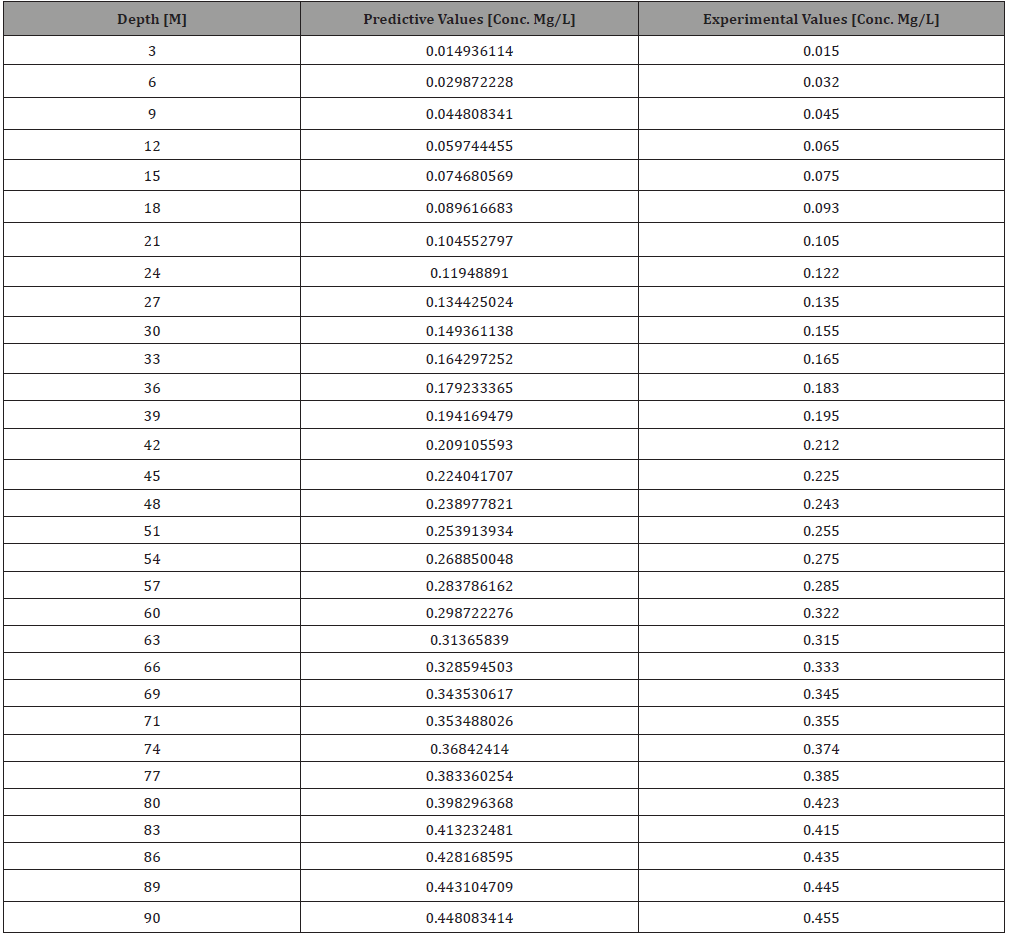Select predictive value 0.383360254
Image resolution: width=1016 pixels, height=948 pixels.
469,776
